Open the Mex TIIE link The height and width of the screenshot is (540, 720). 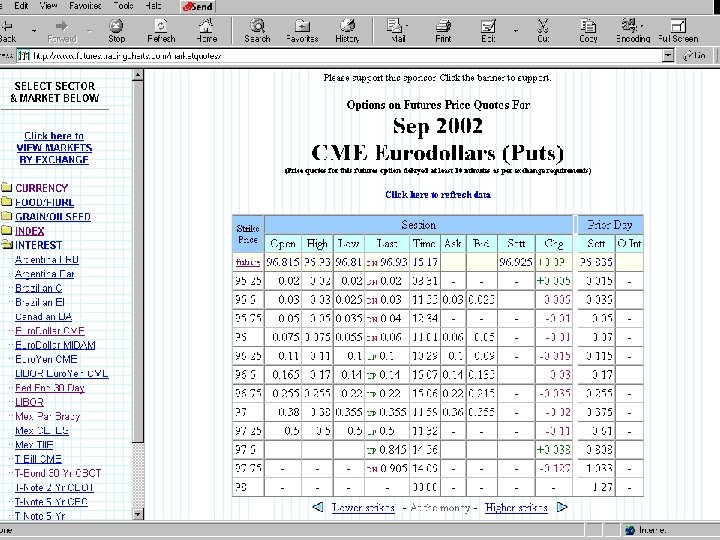34,444
